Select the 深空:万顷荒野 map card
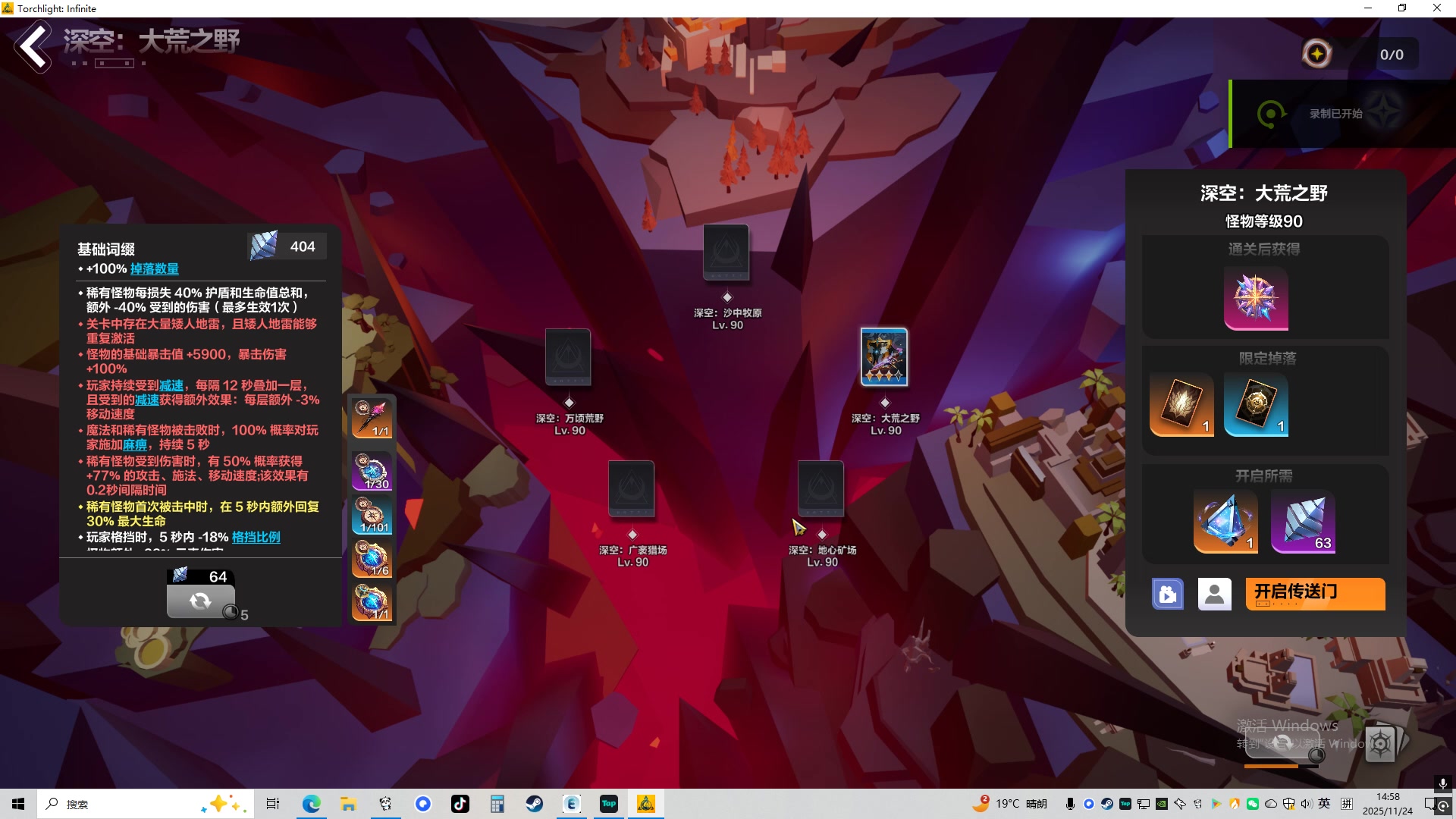The height and width of the screenshot is (819, 1456). pyautogui.click(x=568, y=357)
